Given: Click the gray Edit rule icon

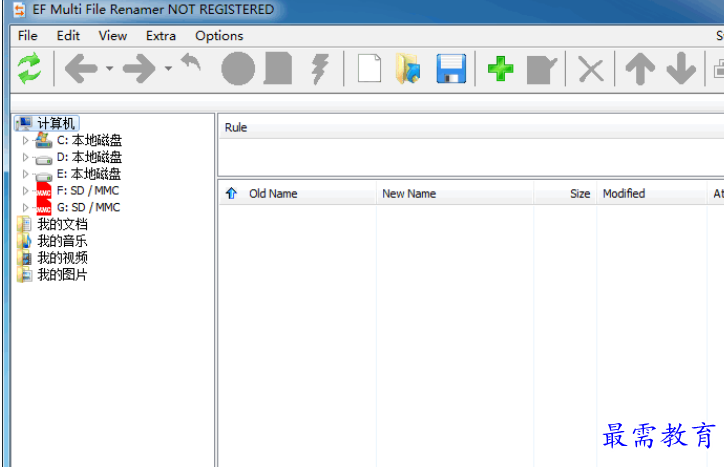Looking at the screenshot, I should tap(542, 70).
